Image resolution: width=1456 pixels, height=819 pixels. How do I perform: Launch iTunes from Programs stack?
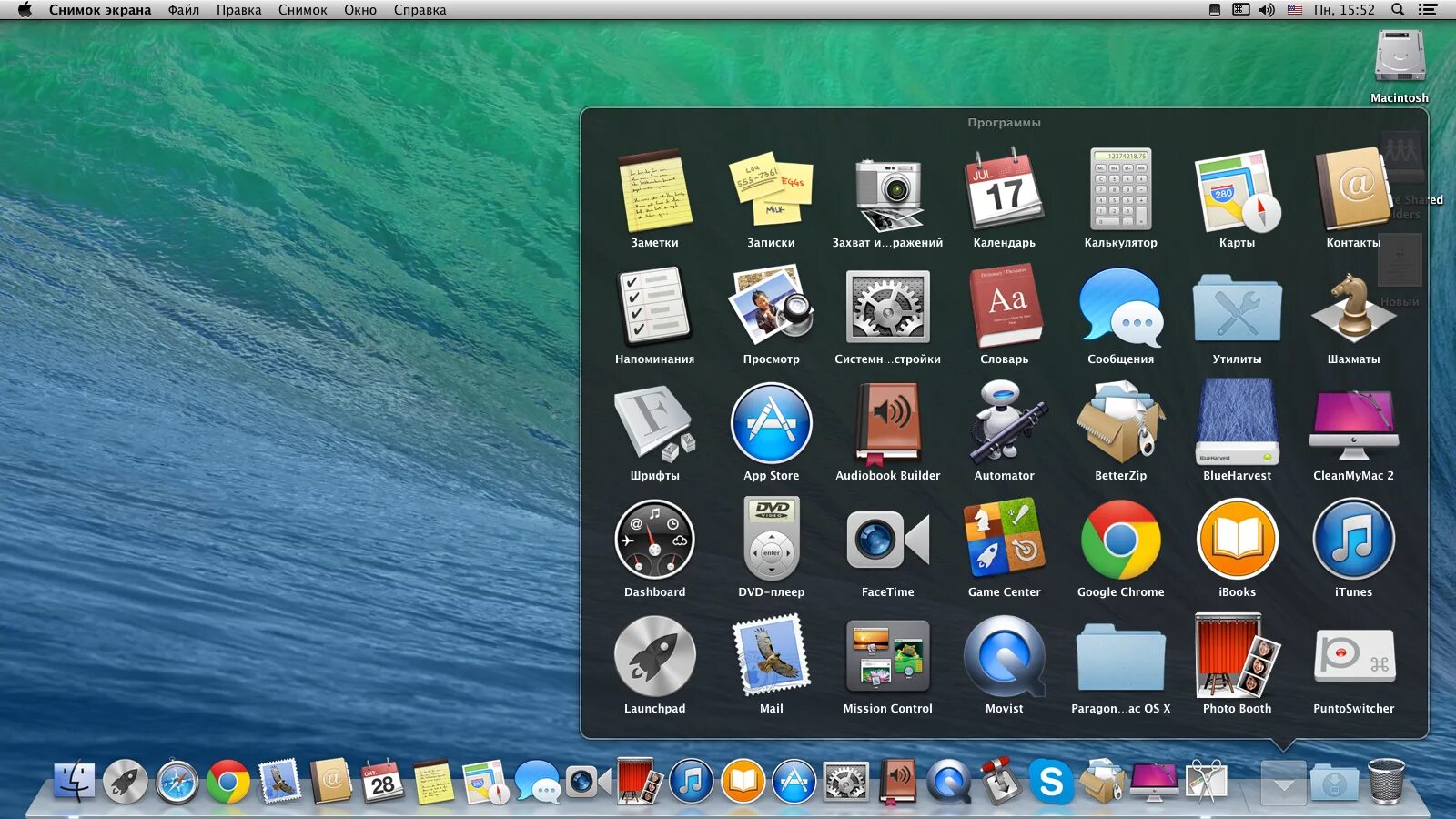[1353, 540]
